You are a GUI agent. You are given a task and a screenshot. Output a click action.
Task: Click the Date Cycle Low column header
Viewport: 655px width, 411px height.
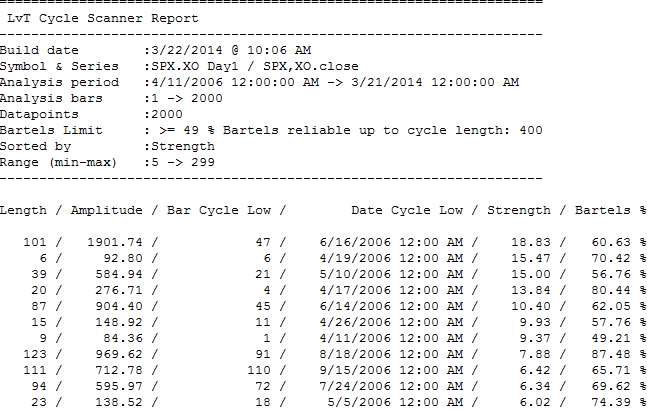(407, 210)
